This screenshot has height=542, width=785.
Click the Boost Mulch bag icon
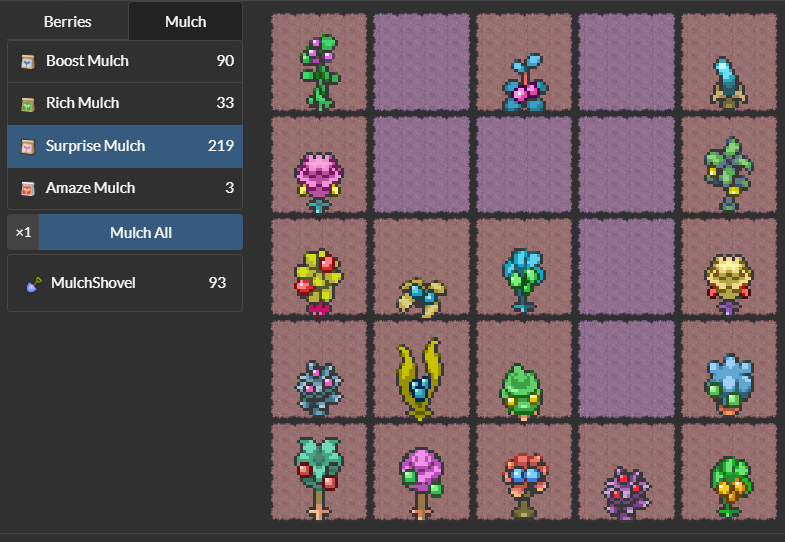[x=28, y=62]
